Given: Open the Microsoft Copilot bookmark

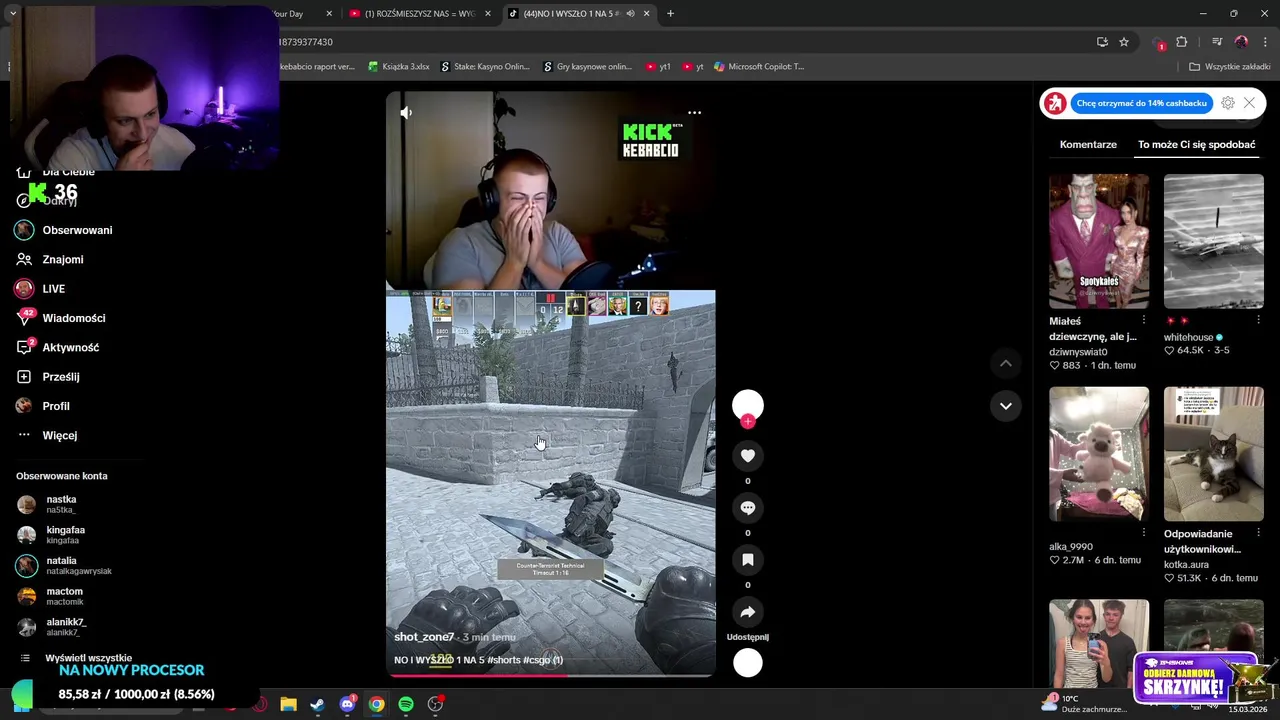Looking at the screenshot, I should click(759, 67).
